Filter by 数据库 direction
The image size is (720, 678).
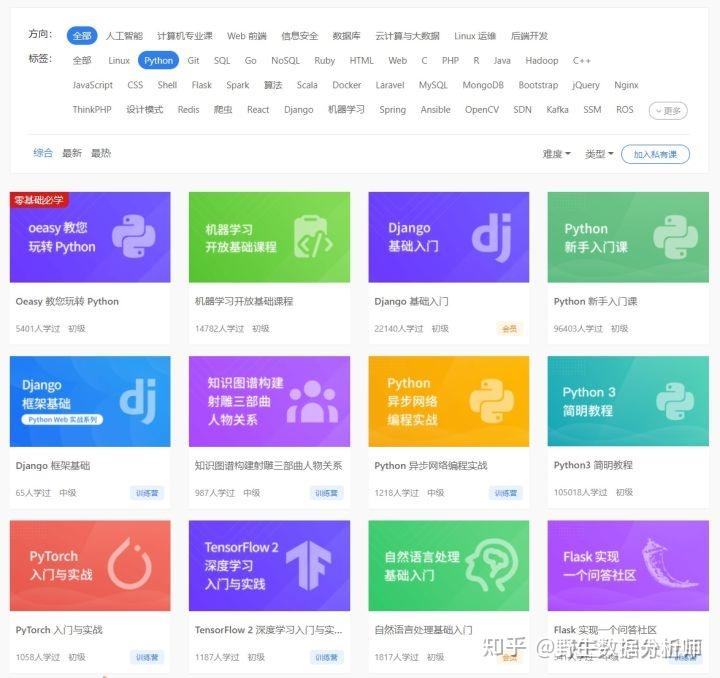[x=347, y=36]
